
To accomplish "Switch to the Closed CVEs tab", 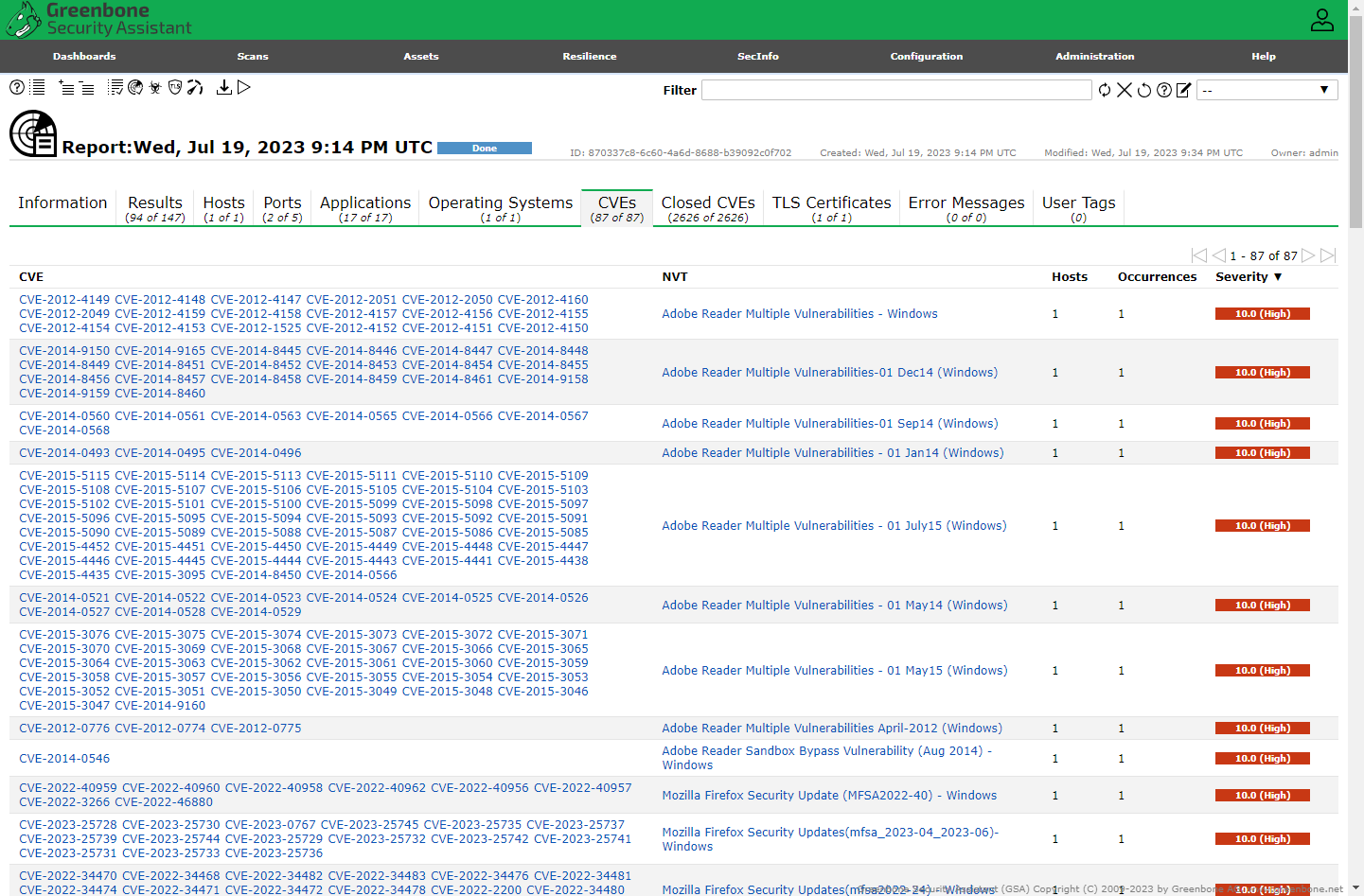I will [708, 209].
